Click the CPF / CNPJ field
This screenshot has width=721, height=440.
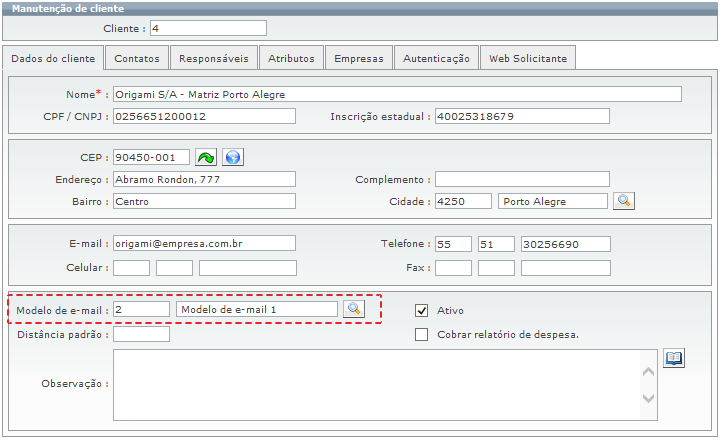[204, 116]
